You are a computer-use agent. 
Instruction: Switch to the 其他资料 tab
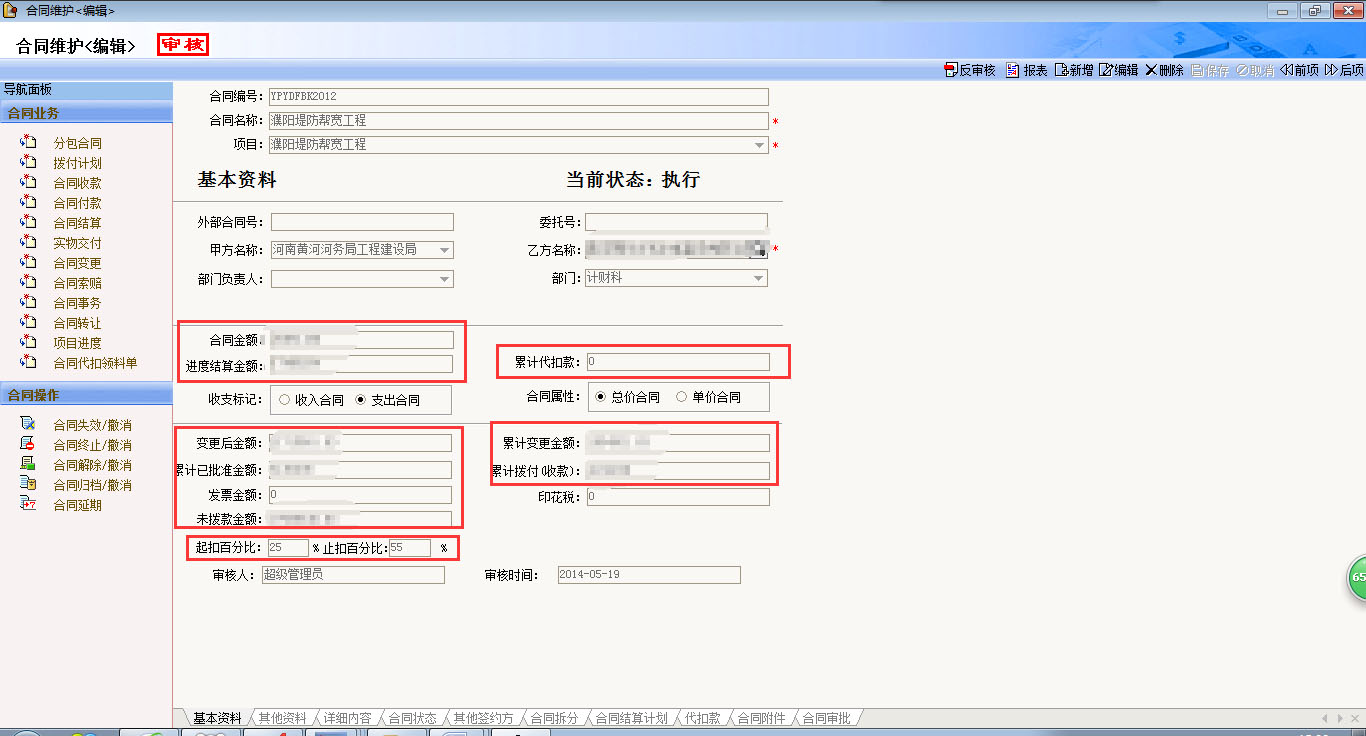point(282,718)
